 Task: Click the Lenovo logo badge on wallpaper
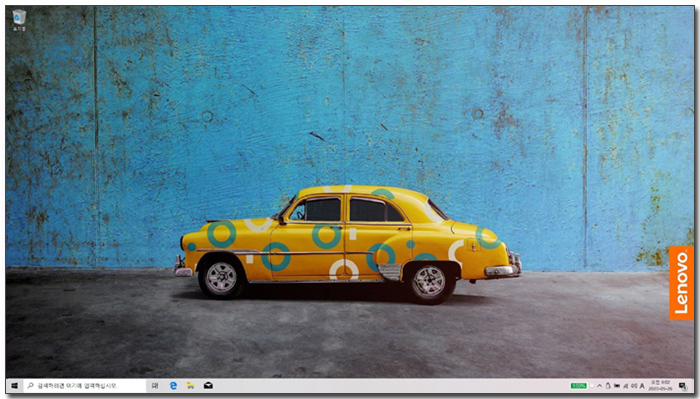681,283
